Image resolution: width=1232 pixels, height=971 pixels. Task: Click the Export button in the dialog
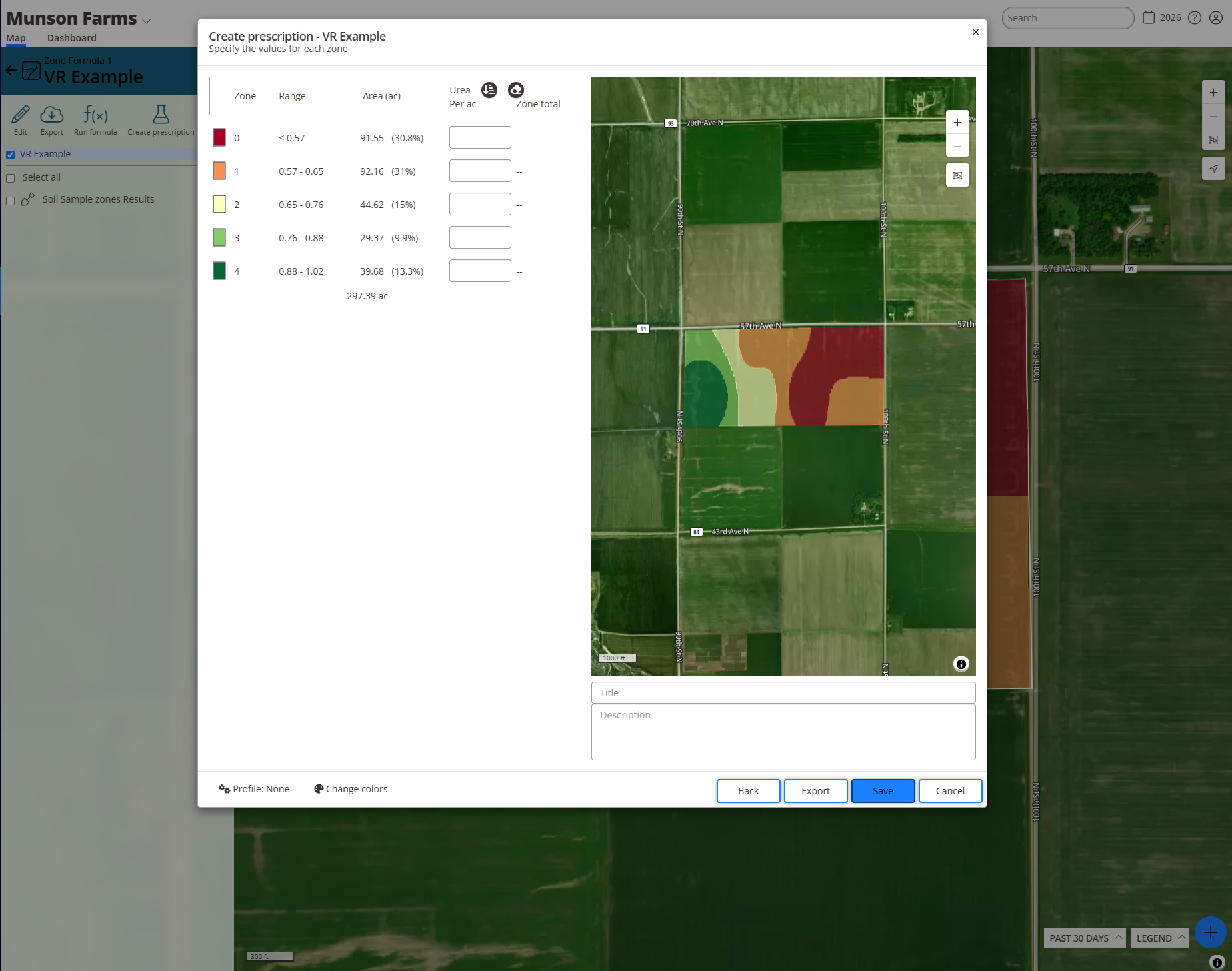(815, 791)
